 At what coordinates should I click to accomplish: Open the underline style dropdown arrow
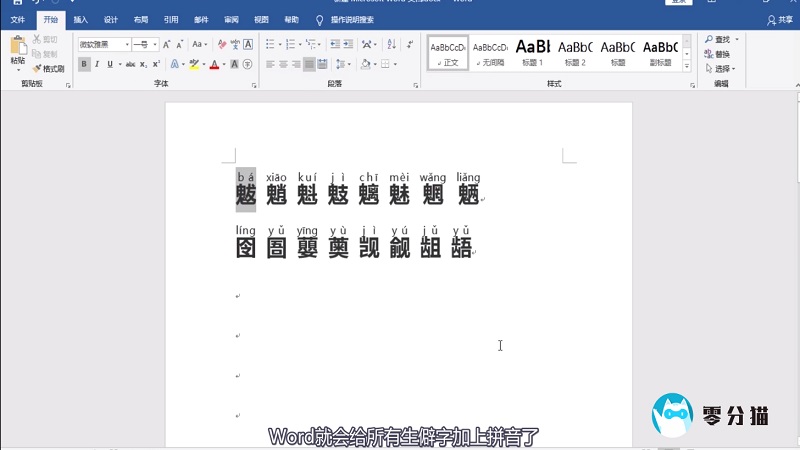[x=120, y=64]
